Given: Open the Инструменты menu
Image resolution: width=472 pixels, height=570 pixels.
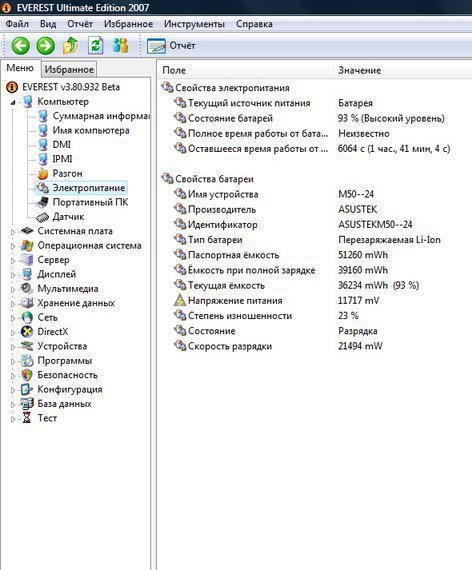Looking at the screenshot, I should (194, 24).
